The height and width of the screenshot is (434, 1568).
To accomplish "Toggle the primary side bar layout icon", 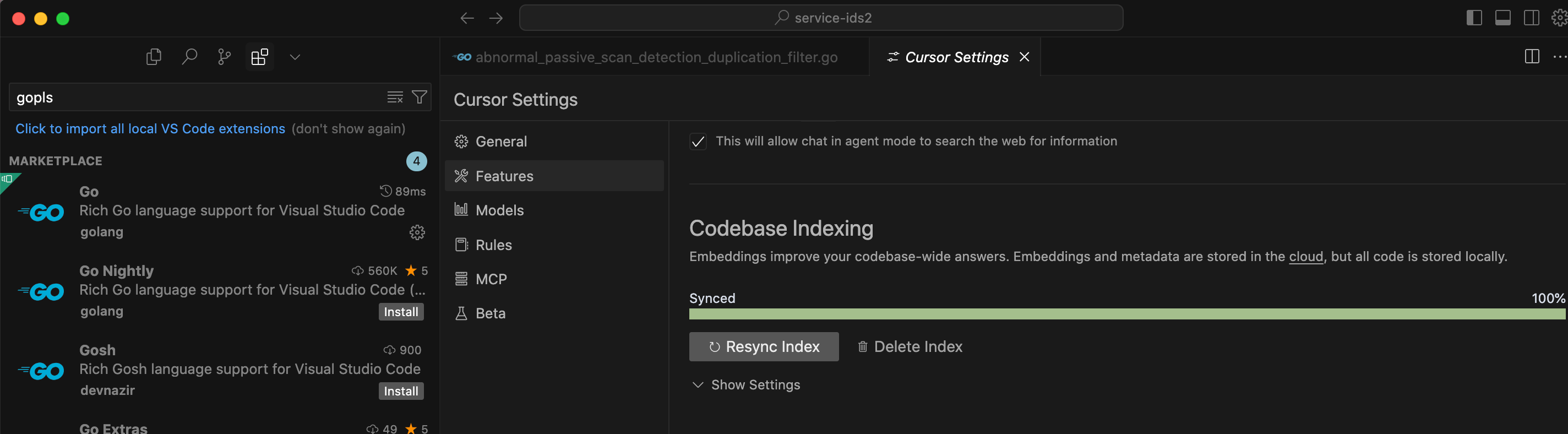I will (x=1474, y=18).
